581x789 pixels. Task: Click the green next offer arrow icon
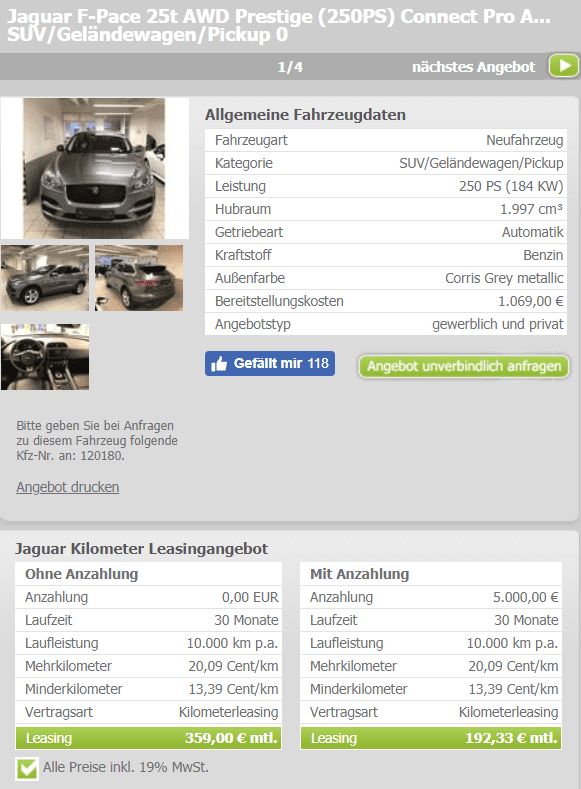(563, 66)
